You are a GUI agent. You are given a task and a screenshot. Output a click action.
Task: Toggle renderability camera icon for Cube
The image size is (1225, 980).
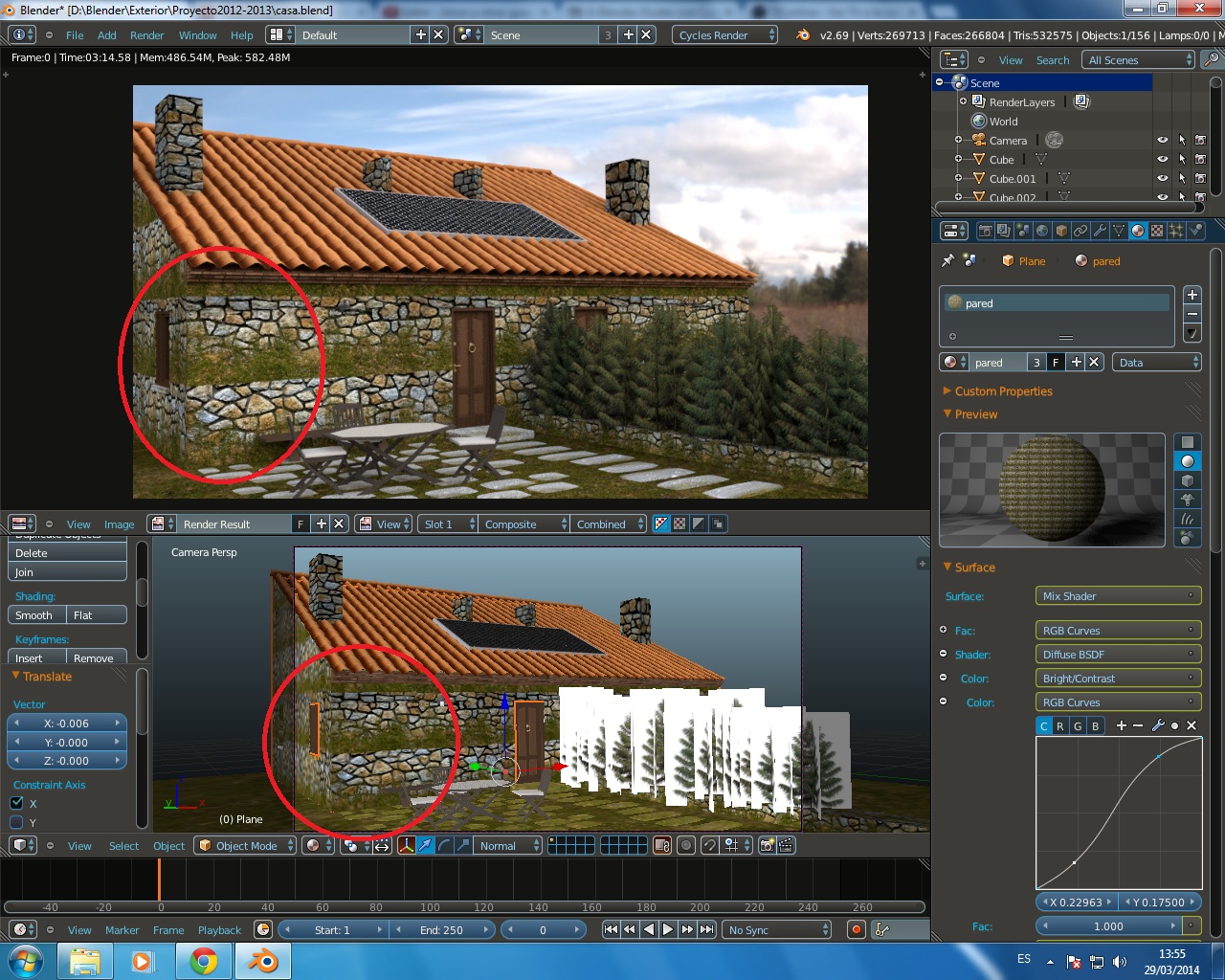[x=1200, y=159]
